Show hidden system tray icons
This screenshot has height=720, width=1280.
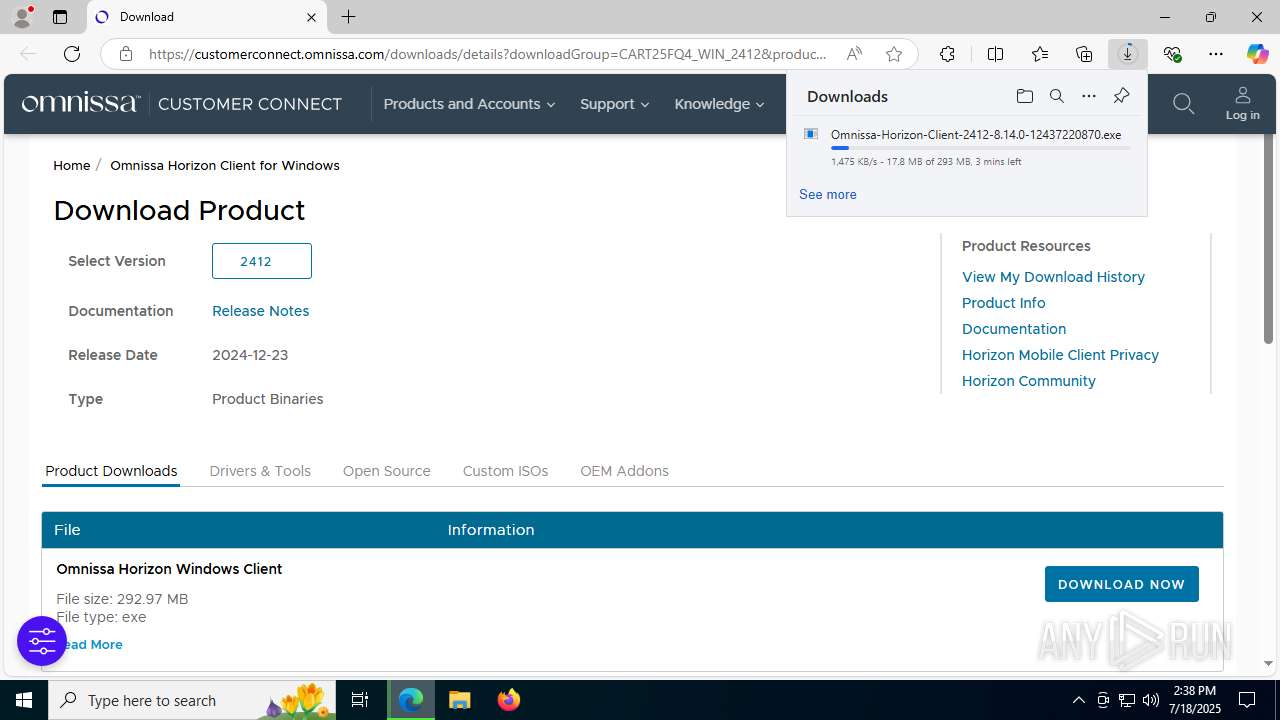tap(1078, 700)
